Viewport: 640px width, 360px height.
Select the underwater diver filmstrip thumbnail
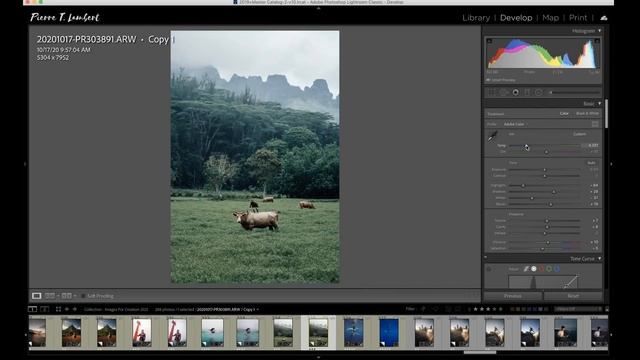pos(353,333)
